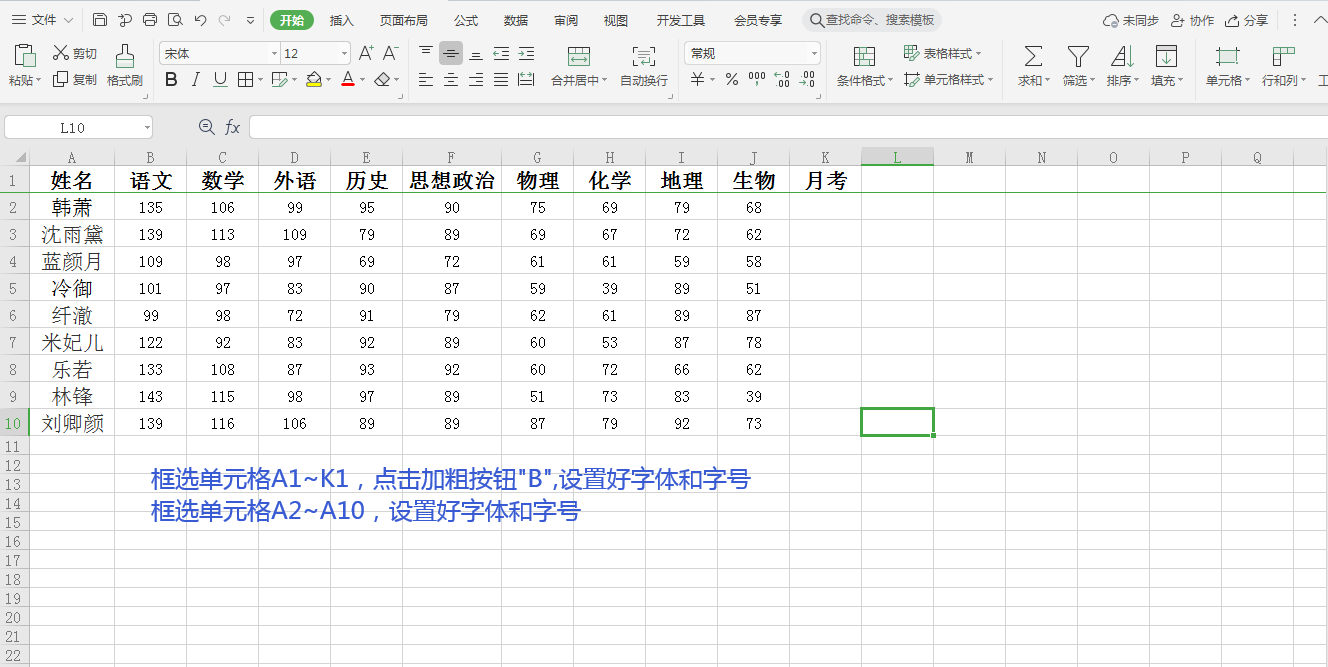Click the 协作 (Collaborate) button
The image size is (1328, 667).
[x=1192, y=20]
